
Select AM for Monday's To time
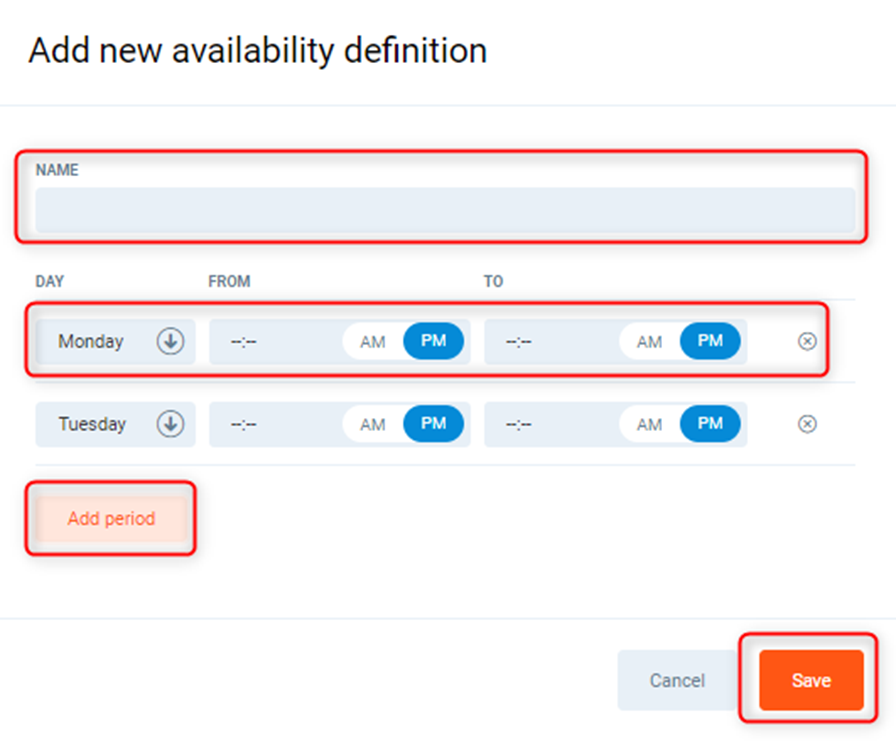click(x=650, y=342)
